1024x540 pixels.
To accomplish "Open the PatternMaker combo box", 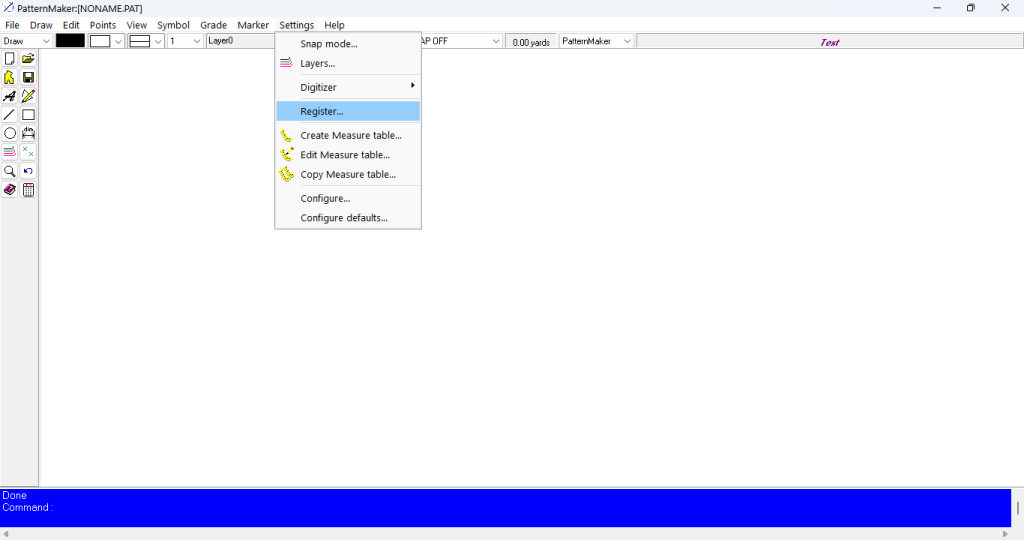I will (596, 41).
